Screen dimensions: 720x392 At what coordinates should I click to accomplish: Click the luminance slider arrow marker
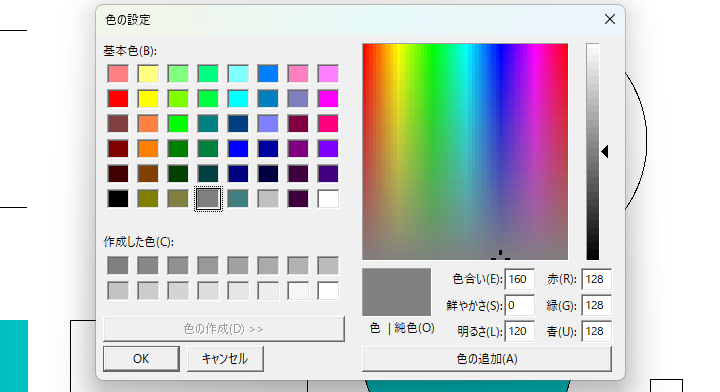coord(605,151)
